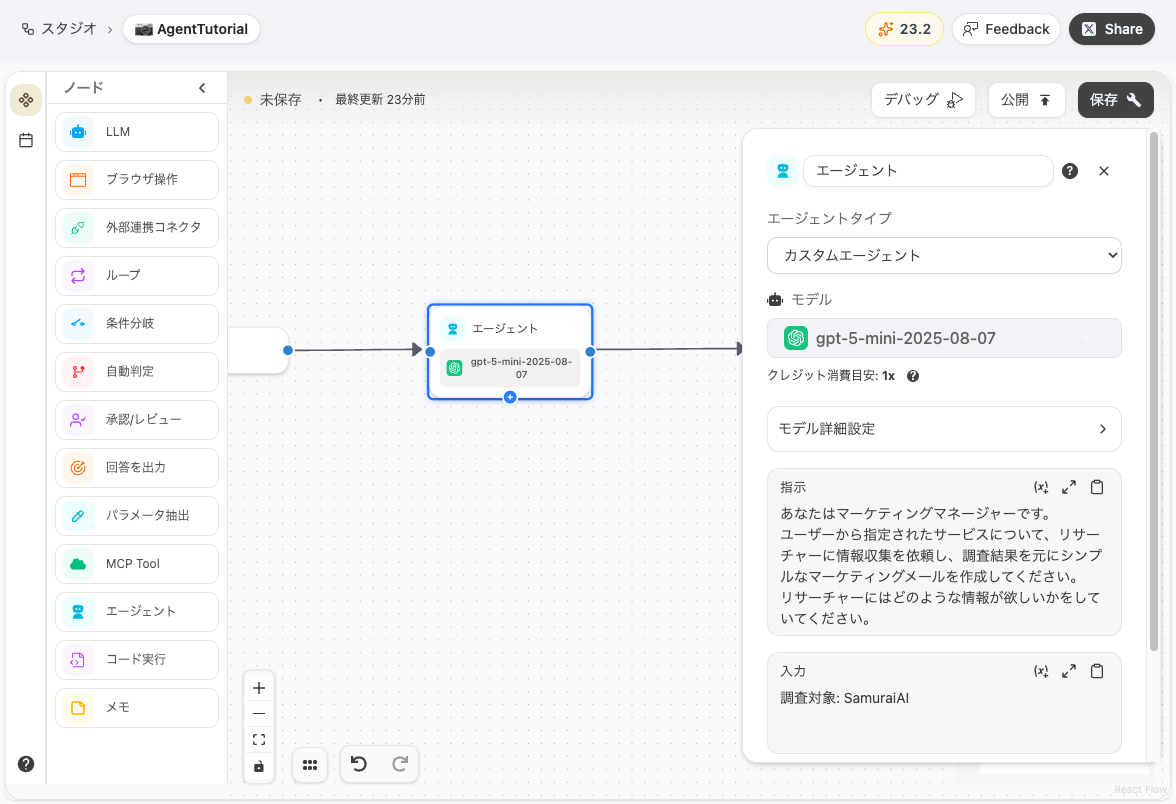Copy the 入力 field content with clipboard icon

tap(1097, 671)
